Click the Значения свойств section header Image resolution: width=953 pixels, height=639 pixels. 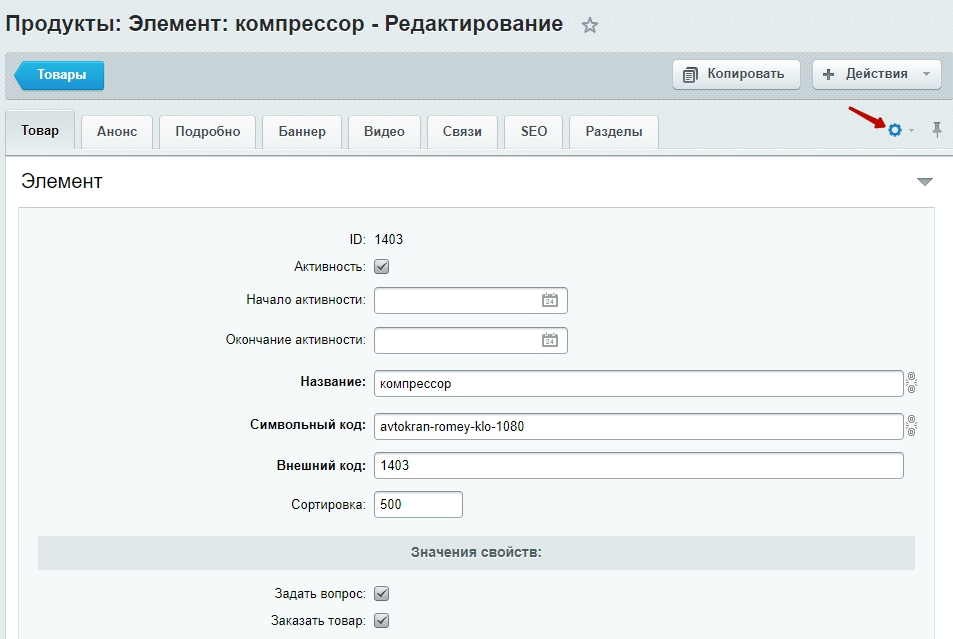[x=476, y=553]
